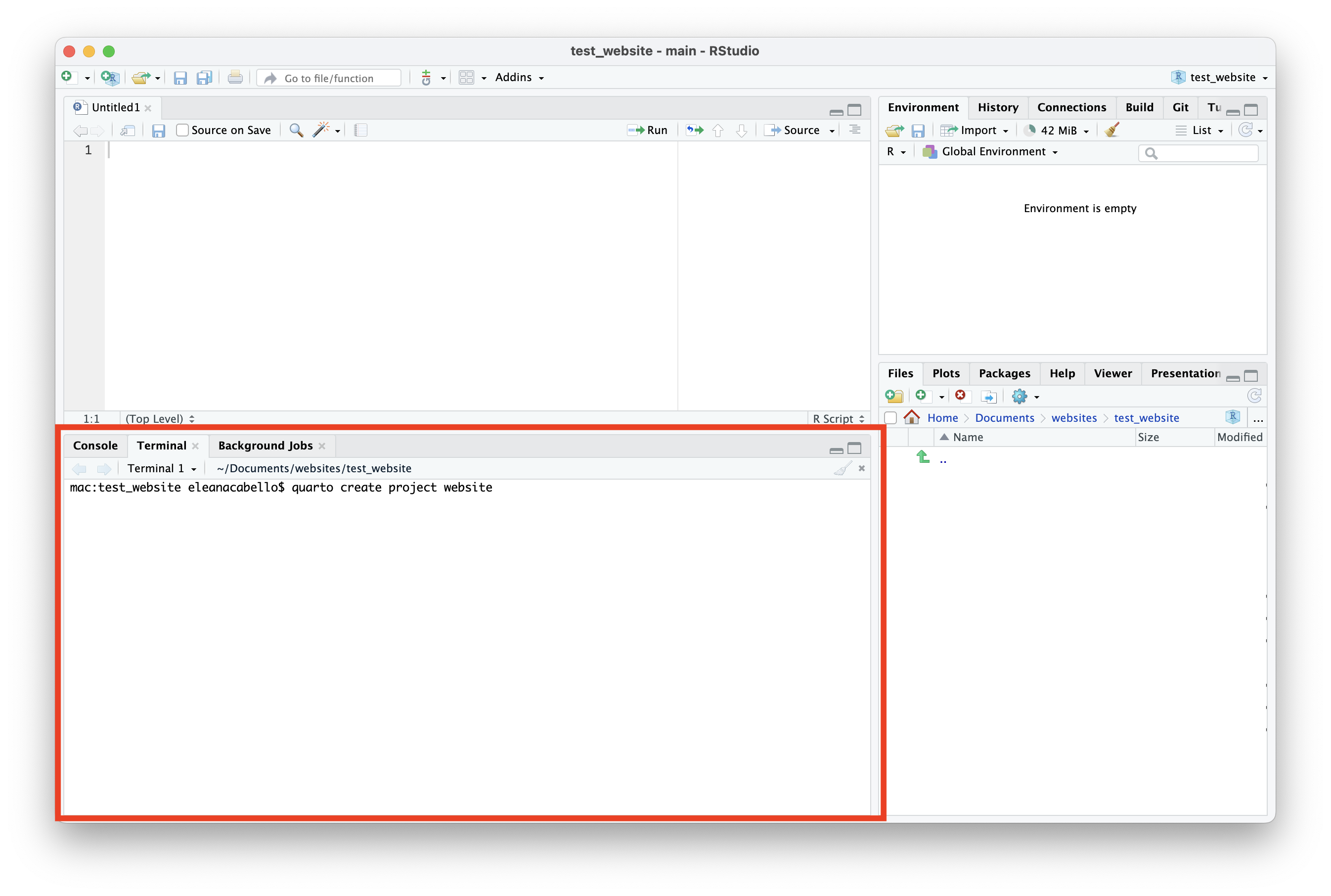Click the clear environment broom icon
Image resolution: width=1331 pixels, height=896 pixels.
[x=1111, y=130]
